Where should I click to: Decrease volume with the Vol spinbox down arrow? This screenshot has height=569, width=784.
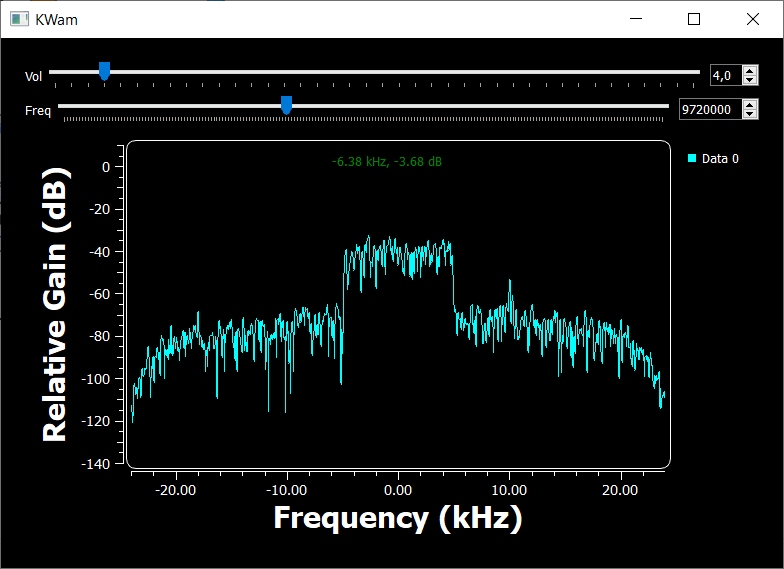point(750,80)
